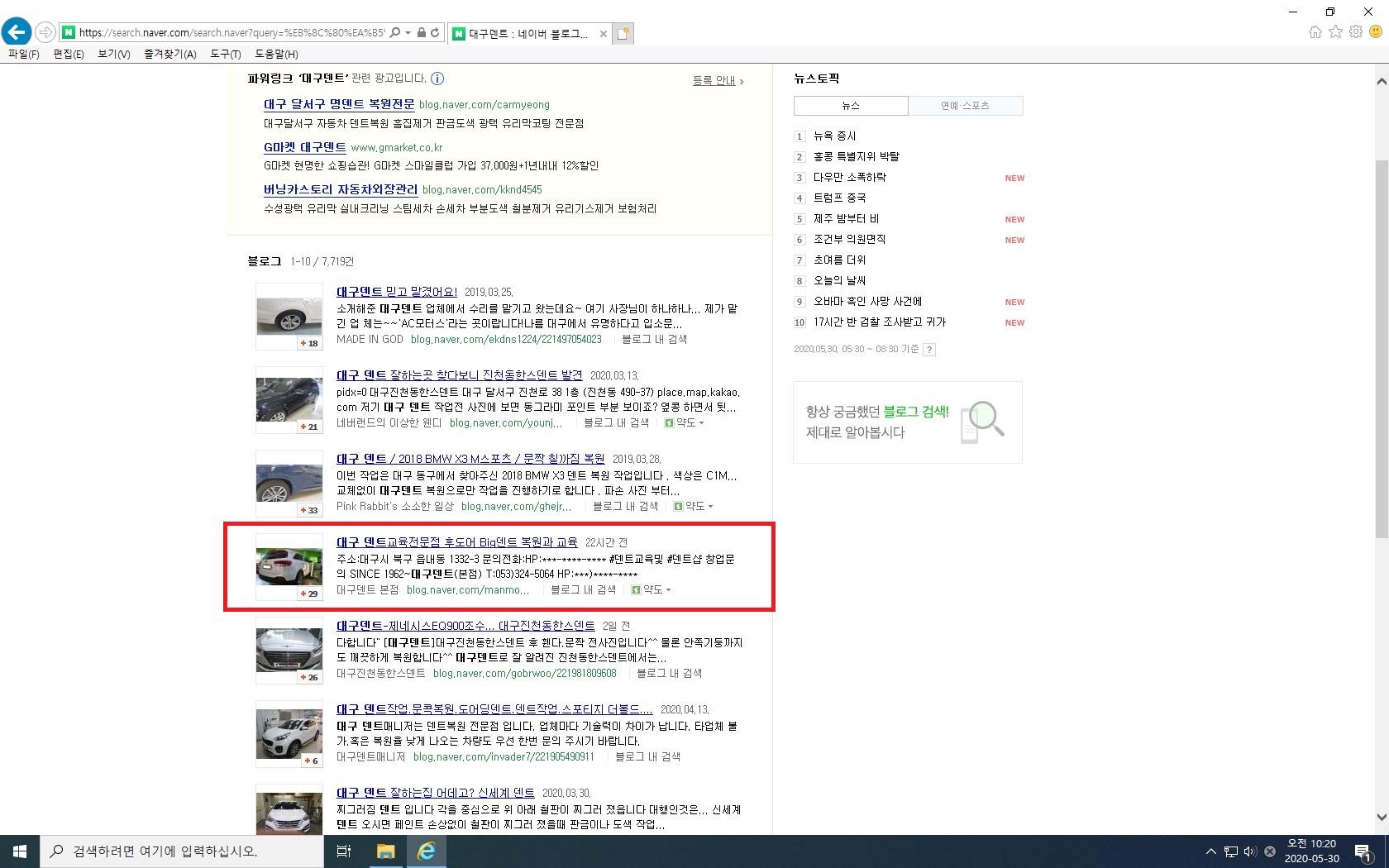Open the 편집(E) menu
This screenshot has width=1389, height=868.
pos(69,54)
